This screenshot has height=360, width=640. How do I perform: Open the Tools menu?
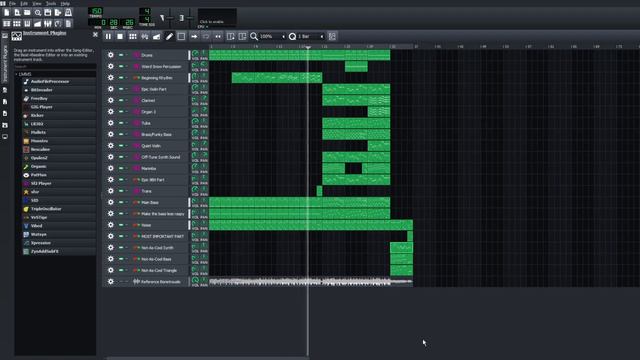click(51, 3)
